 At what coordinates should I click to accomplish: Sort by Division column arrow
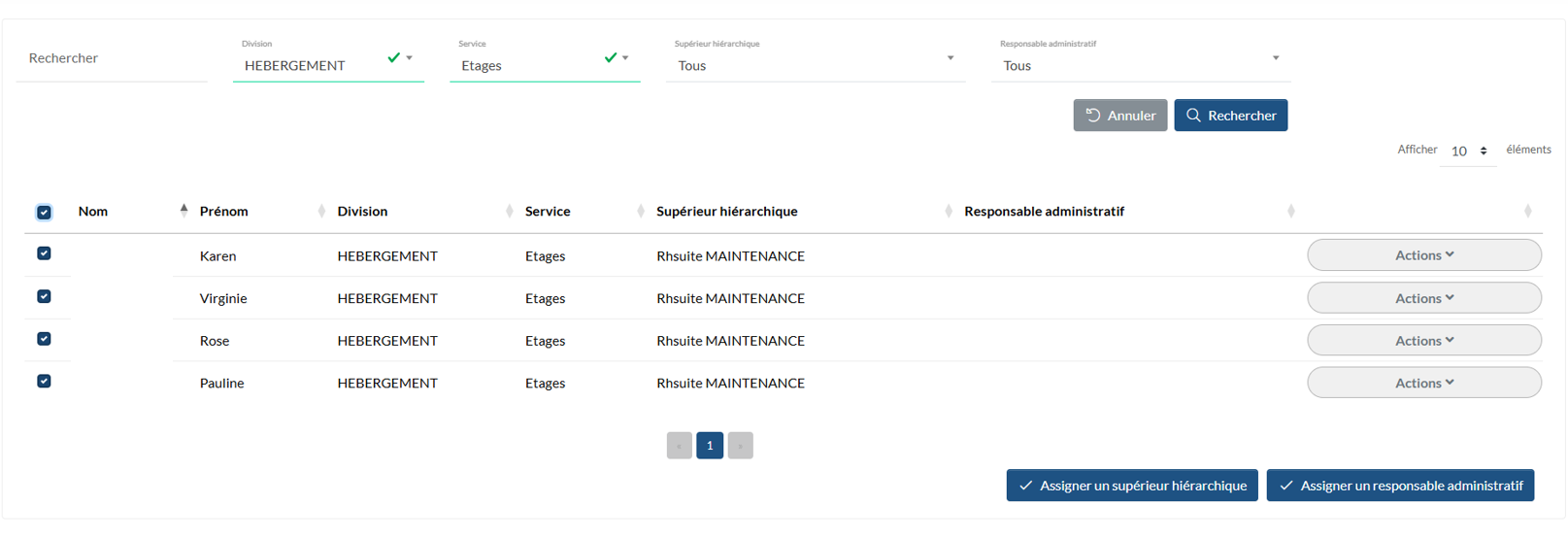pos(510,211)
